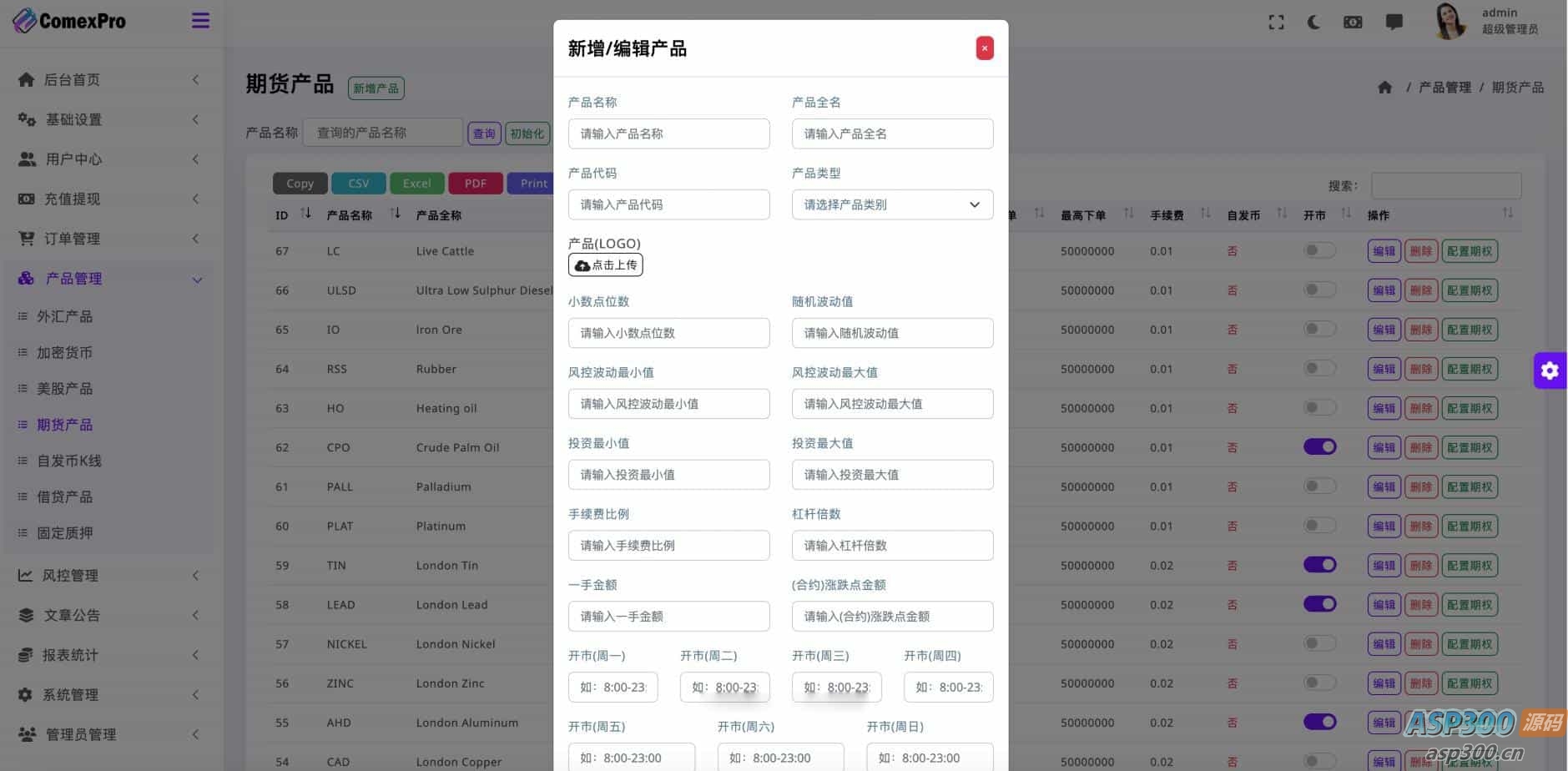The image size is (1568, 771).
Task: Close the 新增/编辑产品 dialog
Action: point(985,48)
